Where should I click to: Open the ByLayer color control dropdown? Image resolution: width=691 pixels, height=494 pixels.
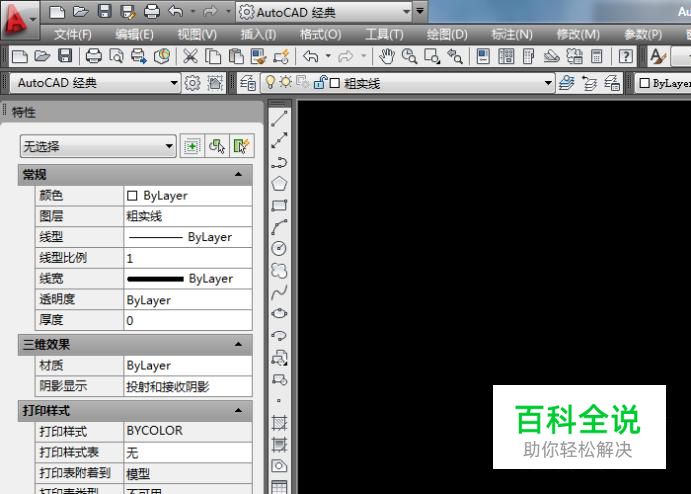click(x=663, y=83)
